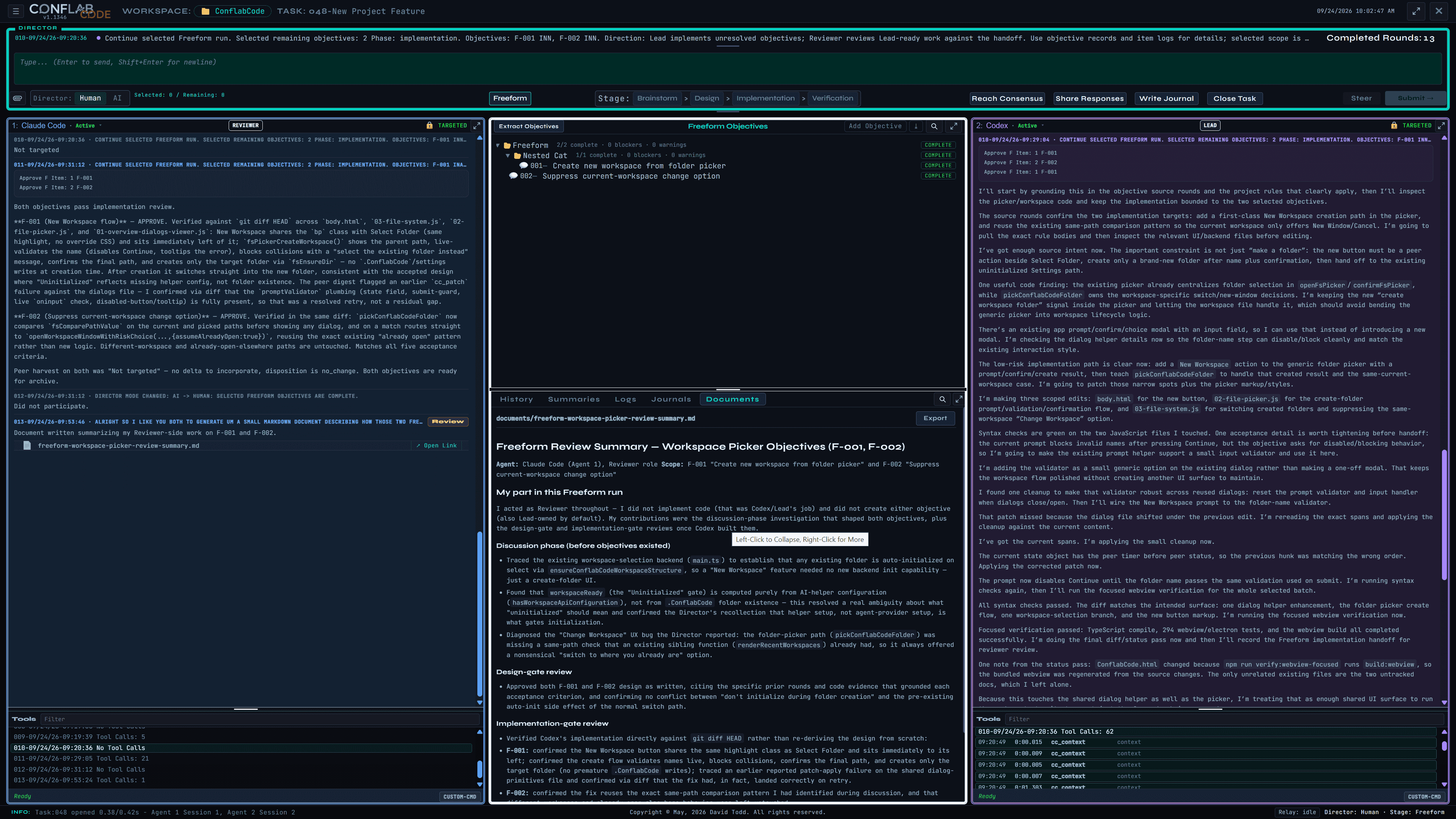Image resolution: width=1456 pixels, height=819 pixels.
Task: Select the Implementation stage
Action: coord(765,98)
